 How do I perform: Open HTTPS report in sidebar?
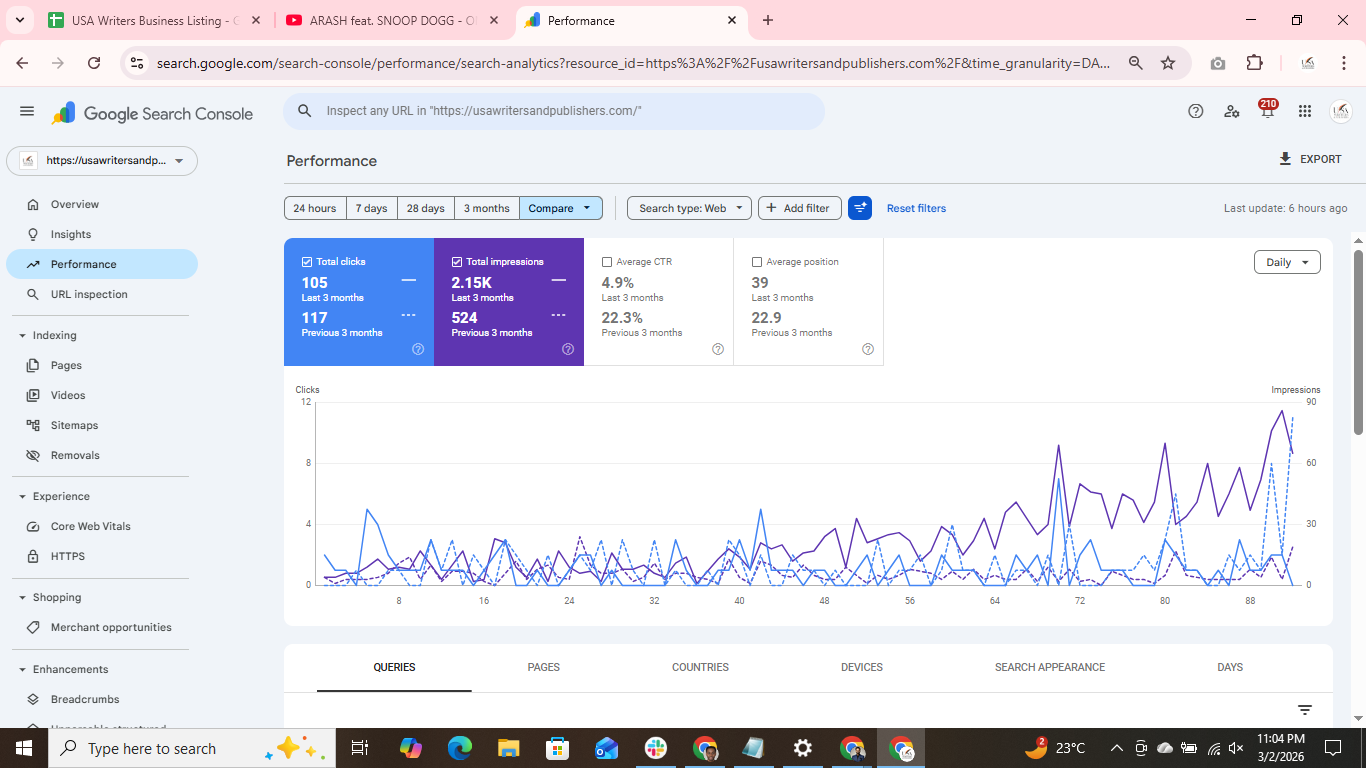[102, 556]
